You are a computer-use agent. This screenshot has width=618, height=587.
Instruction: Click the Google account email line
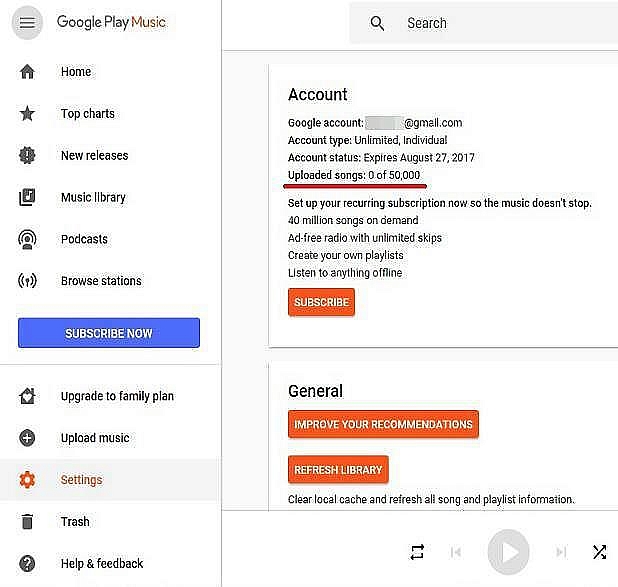[x=375, y=123]
